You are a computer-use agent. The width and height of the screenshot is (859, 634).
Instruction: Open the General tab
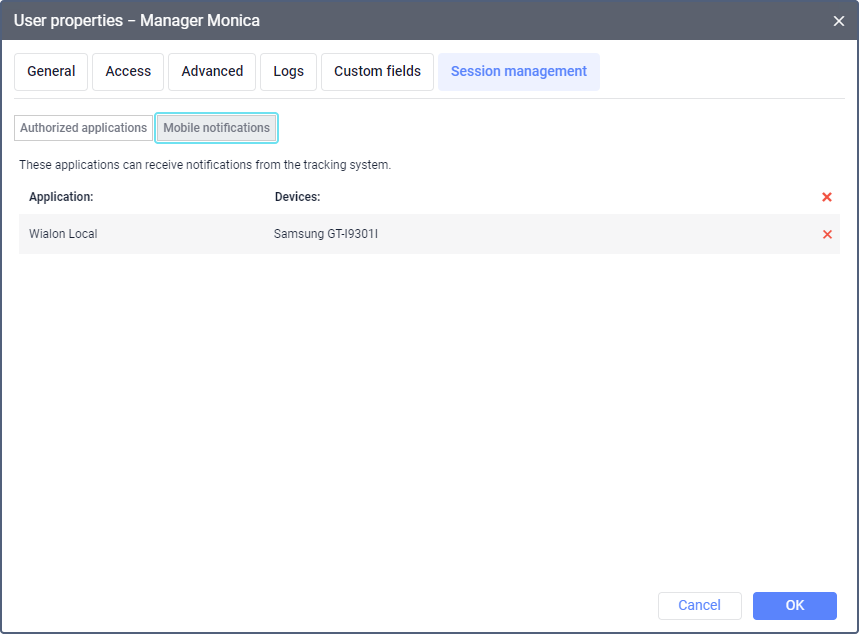tap(51, 72)
